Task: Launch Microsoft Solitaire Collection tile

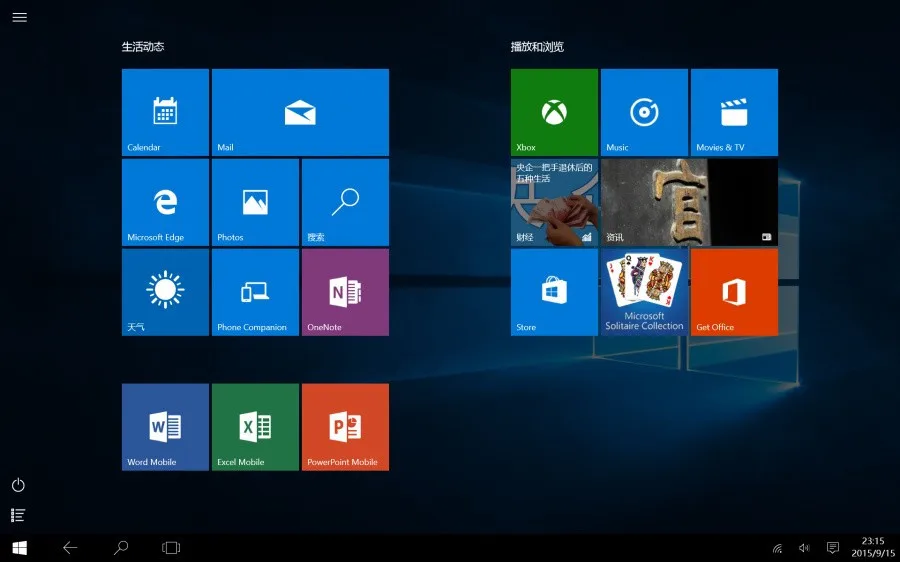Action: [645, 292]
